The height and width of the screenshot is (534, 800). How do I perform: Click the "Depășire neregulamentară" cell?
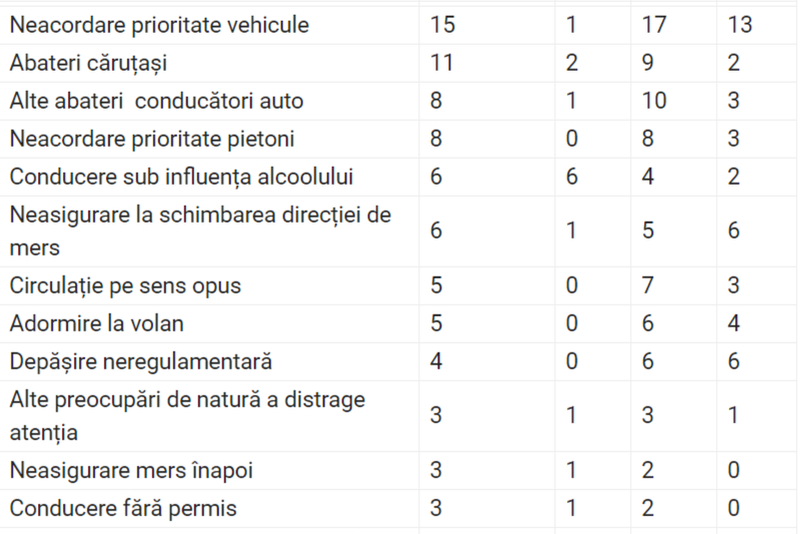141,361
